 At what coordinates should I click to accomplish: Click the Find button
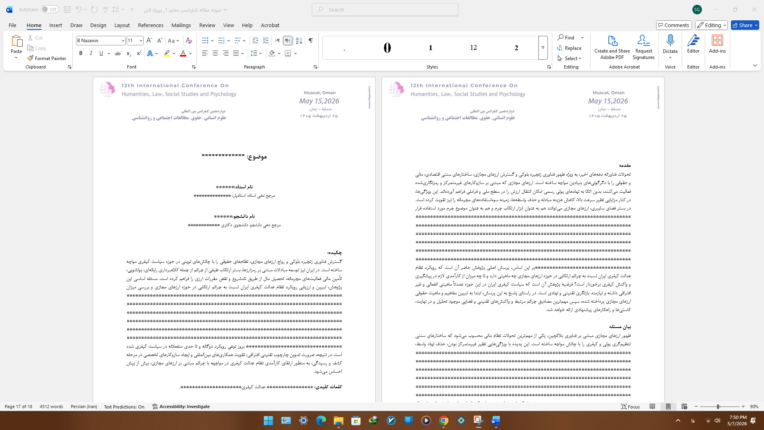pyautogui.click(x=567, y=37)
